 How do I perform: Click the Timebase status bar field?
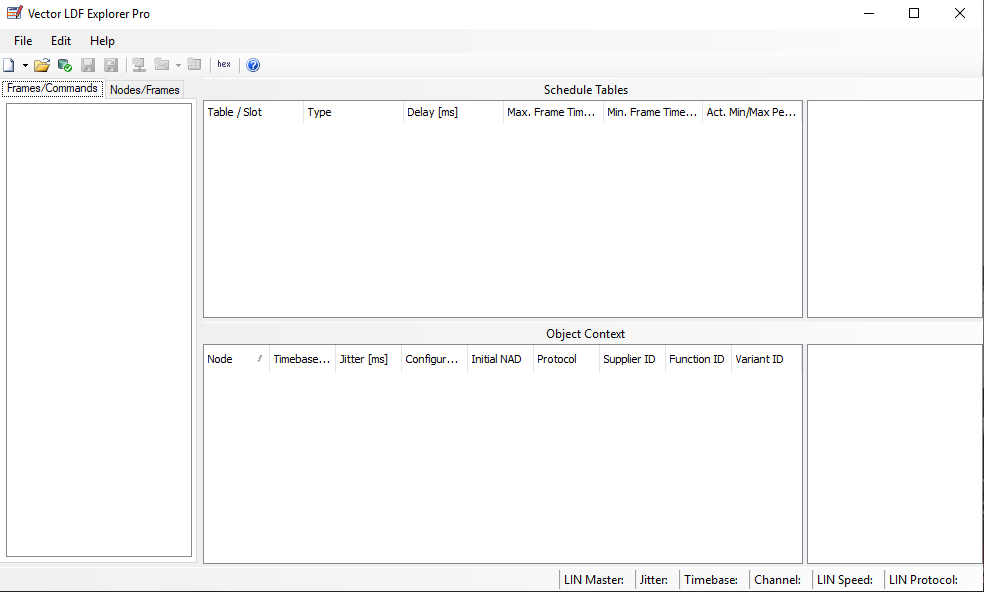click(x=714, y=580)
